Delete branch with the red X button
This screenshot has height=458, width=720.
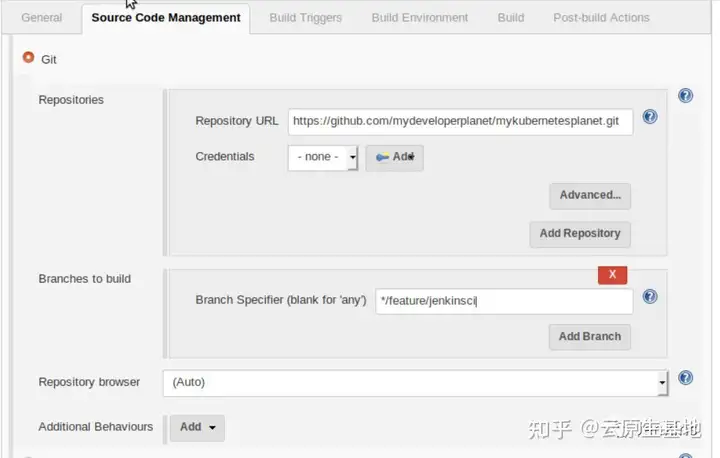click(x=612, y=275)
